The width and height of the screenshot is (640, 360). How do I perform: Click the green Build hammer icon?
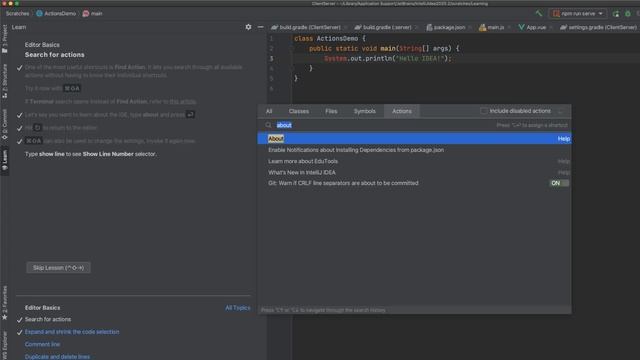point(539,13)
